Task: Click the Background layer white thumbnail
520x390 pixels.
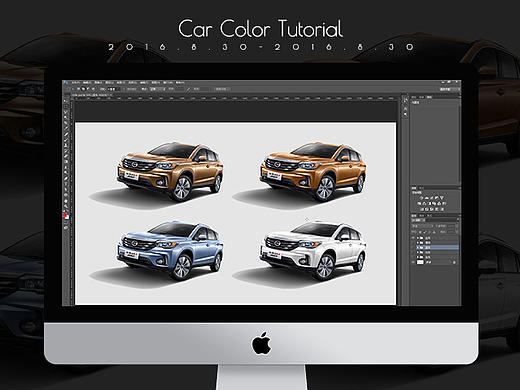Action: pos(420,262)
